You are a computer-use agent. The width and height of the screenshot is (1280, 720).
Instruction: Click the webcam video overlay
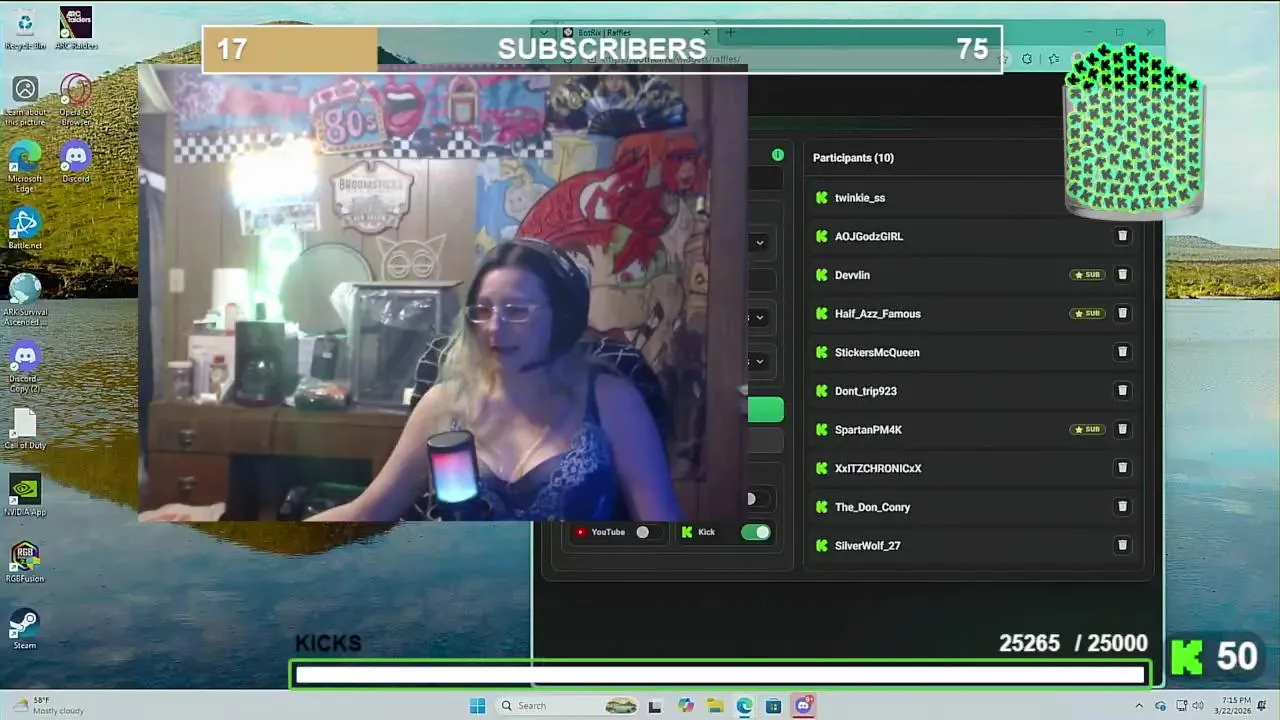pos(442,293)
